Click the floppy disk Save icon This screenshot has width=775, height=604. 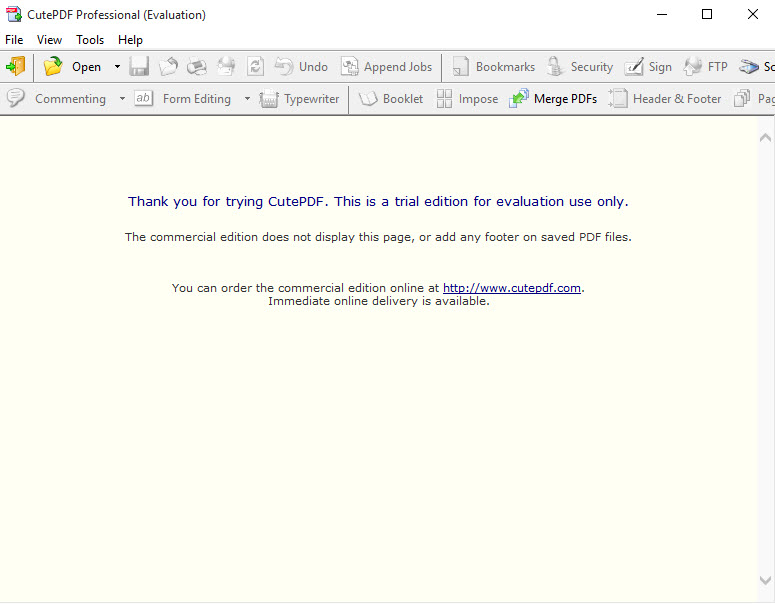click(139, 66)
